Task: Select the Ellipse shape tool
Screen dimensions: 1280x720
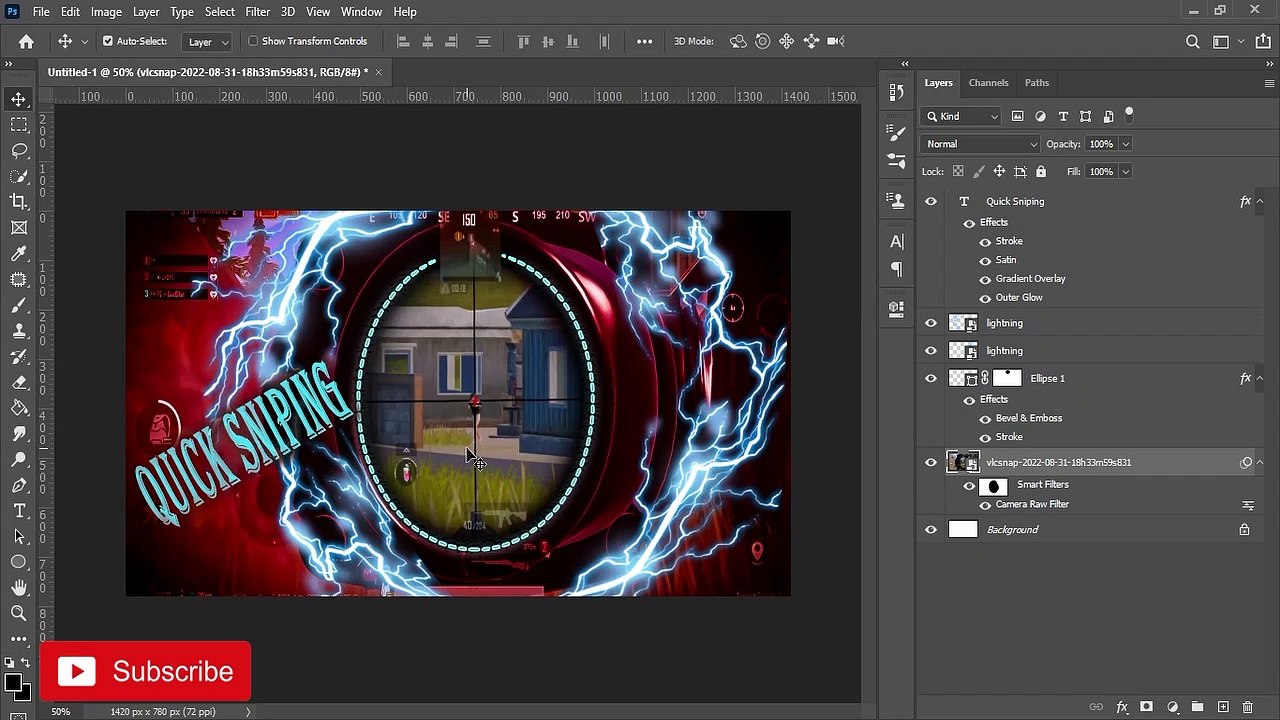Action: [19, 562]
